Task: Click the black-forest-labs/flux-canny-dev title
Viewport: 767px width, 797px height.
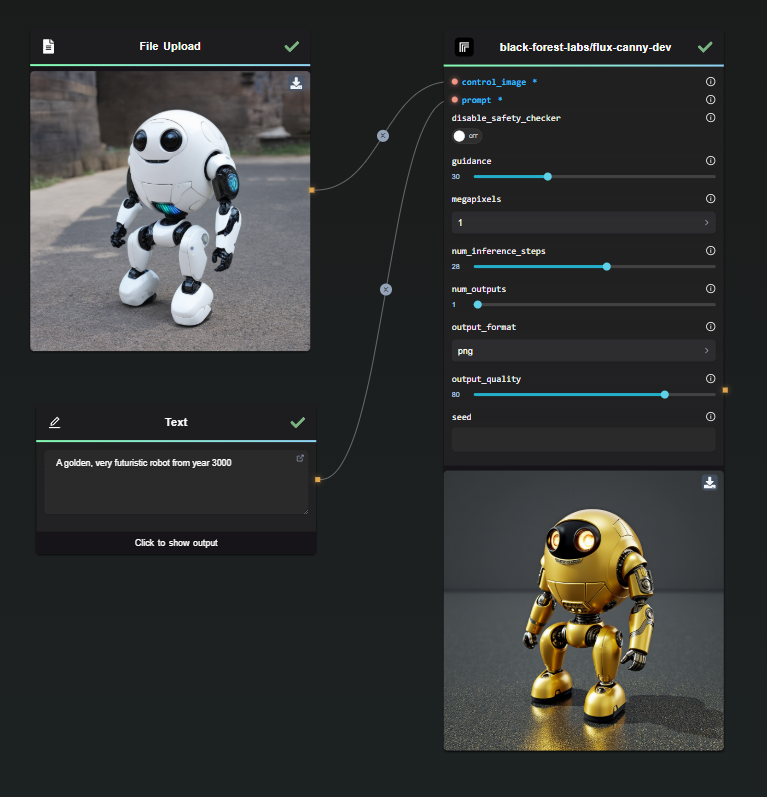Action: [585, 47]
